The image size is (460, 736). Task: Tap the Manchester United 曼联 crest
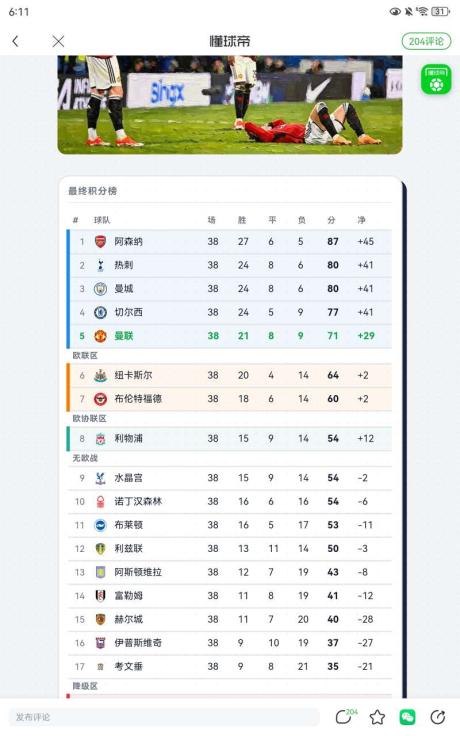100,336
